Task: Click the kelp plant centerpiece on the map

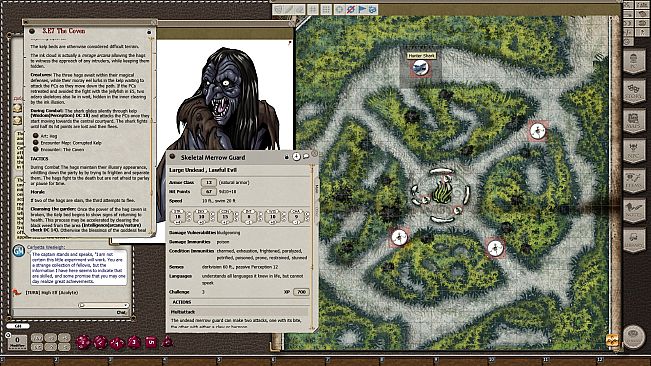Action: pyautogui.click(x=441, y=193)
